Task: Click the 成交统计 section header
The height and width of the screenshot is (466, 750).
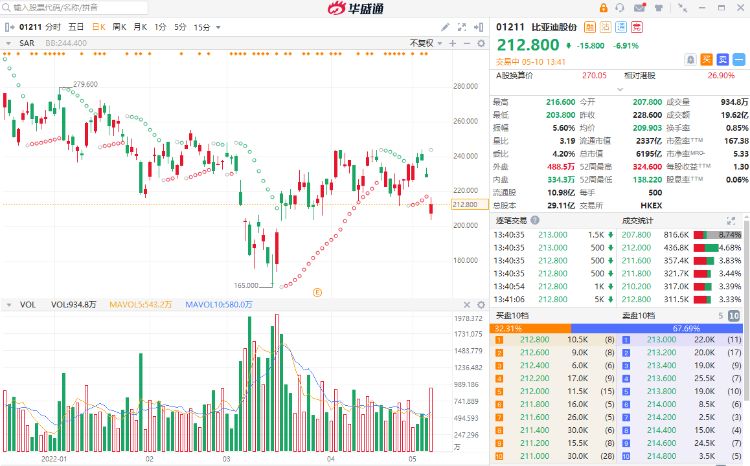Action: (637, 221)
